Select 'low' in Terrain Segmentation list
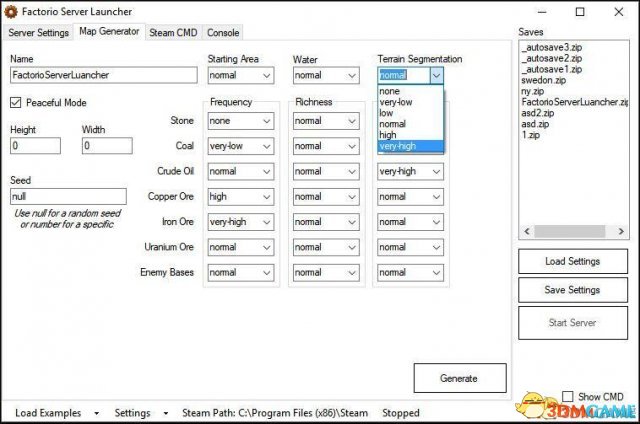The height and width of the screenshot is (424, 640). (410, 113)
